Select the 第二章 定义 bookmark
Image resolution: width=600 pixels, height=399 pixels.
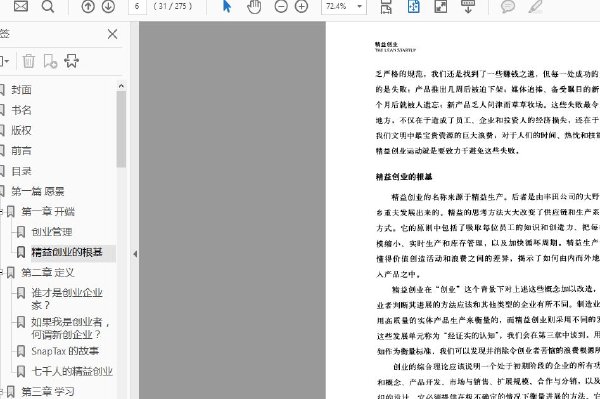(47, 272)
